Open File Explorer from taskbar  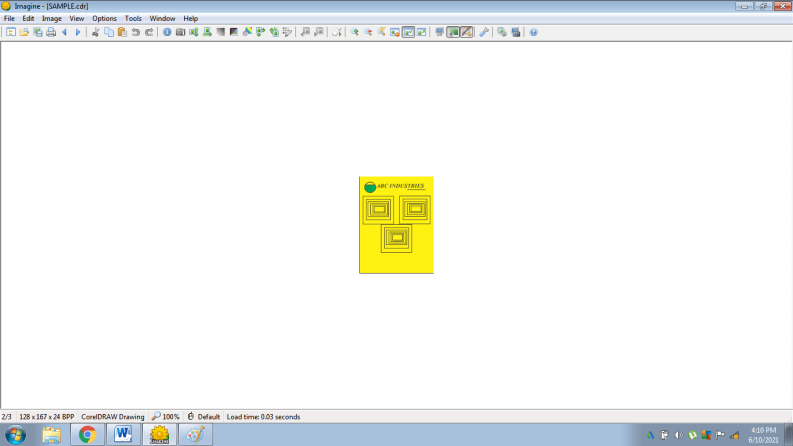[52, 435]
